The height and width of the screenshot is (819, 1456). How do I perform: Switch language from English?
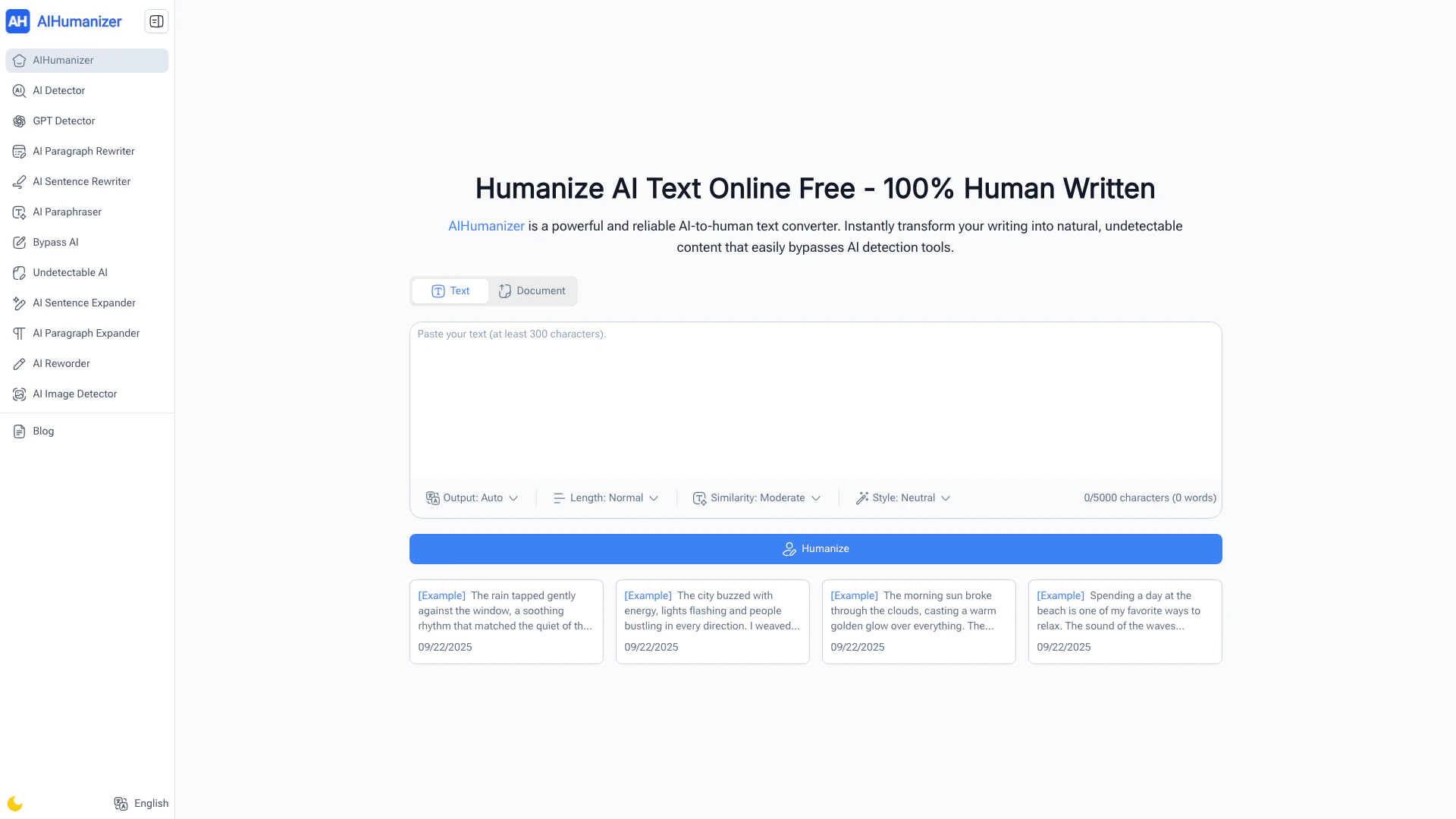(141, 804)
